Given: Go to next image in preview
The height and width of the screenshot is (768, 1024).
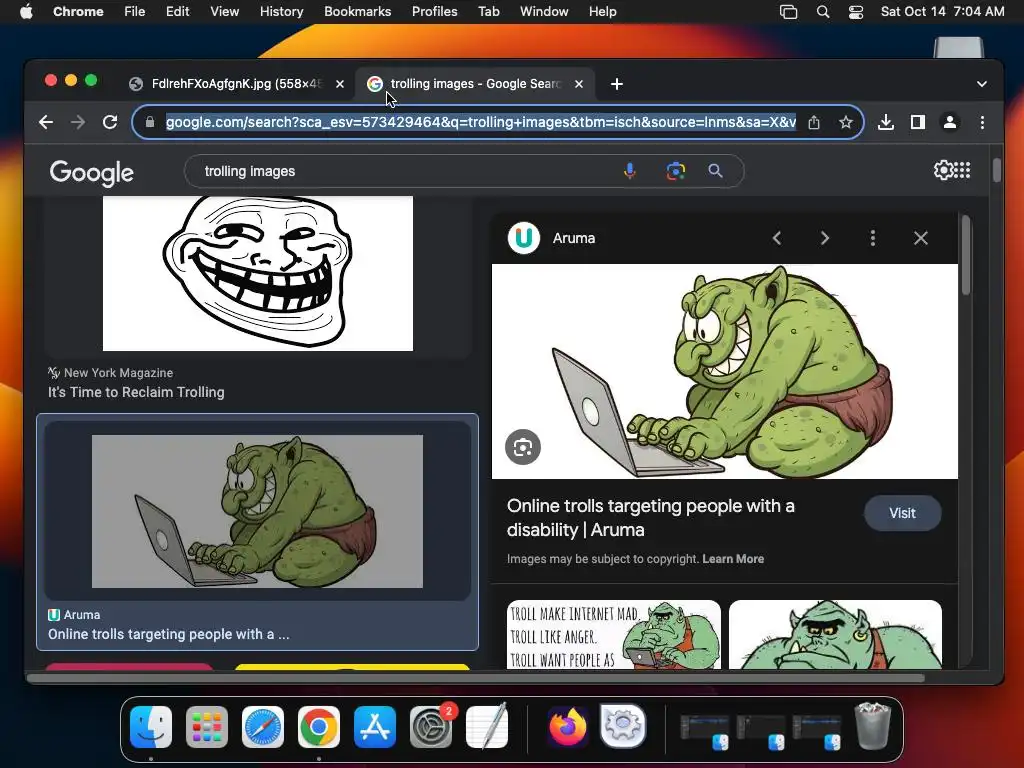Looking at the screenshot, I should pyautogui.click(x=825, y=238).
